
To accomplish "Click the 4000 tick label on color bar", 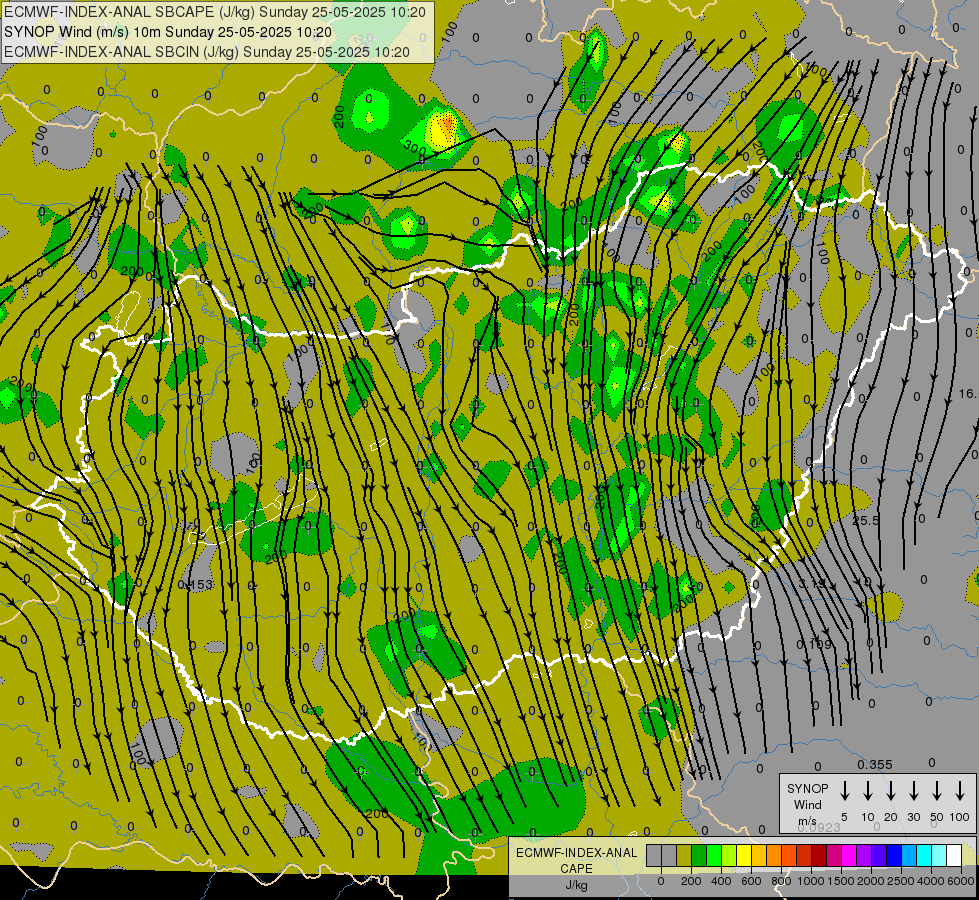I will click(x=931, y=881).
